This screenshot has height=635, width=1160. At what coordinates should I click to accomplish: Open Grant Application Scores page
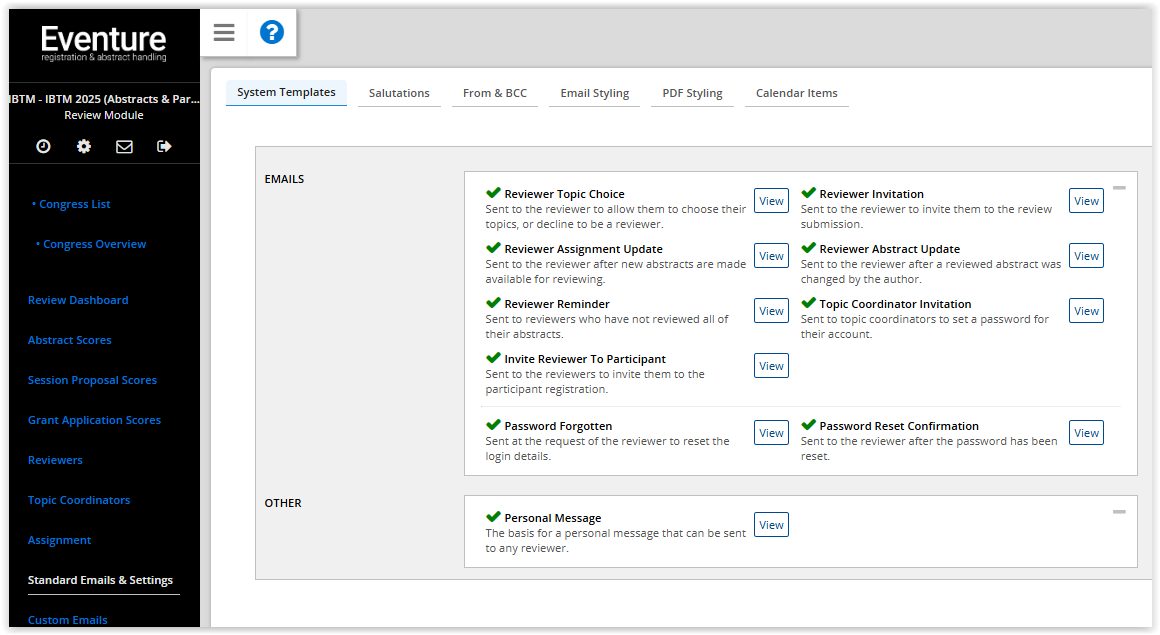(94, 420)
